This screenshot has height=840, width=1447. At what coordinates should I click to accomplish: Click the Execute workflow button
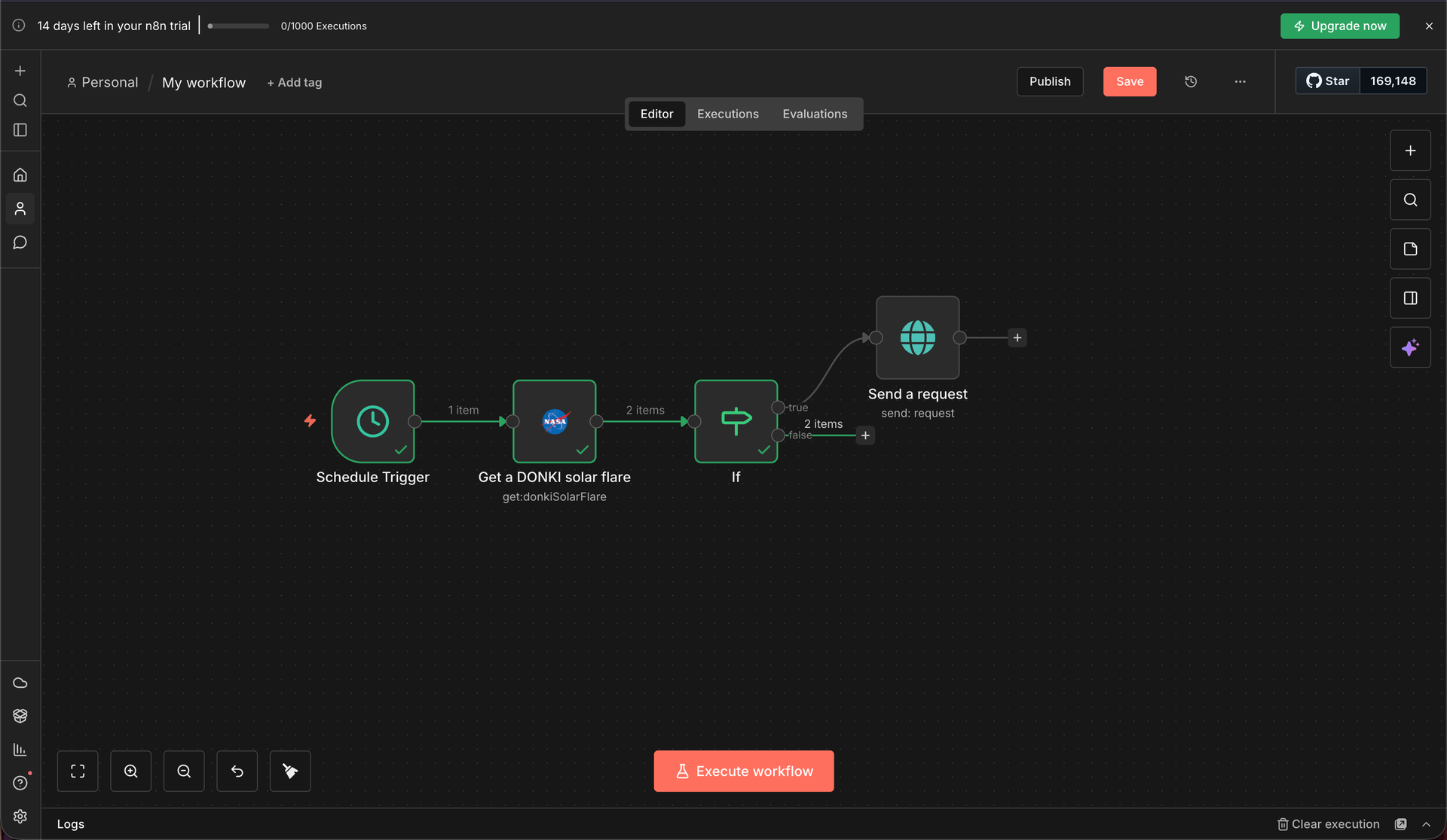(x=743, y=771)
